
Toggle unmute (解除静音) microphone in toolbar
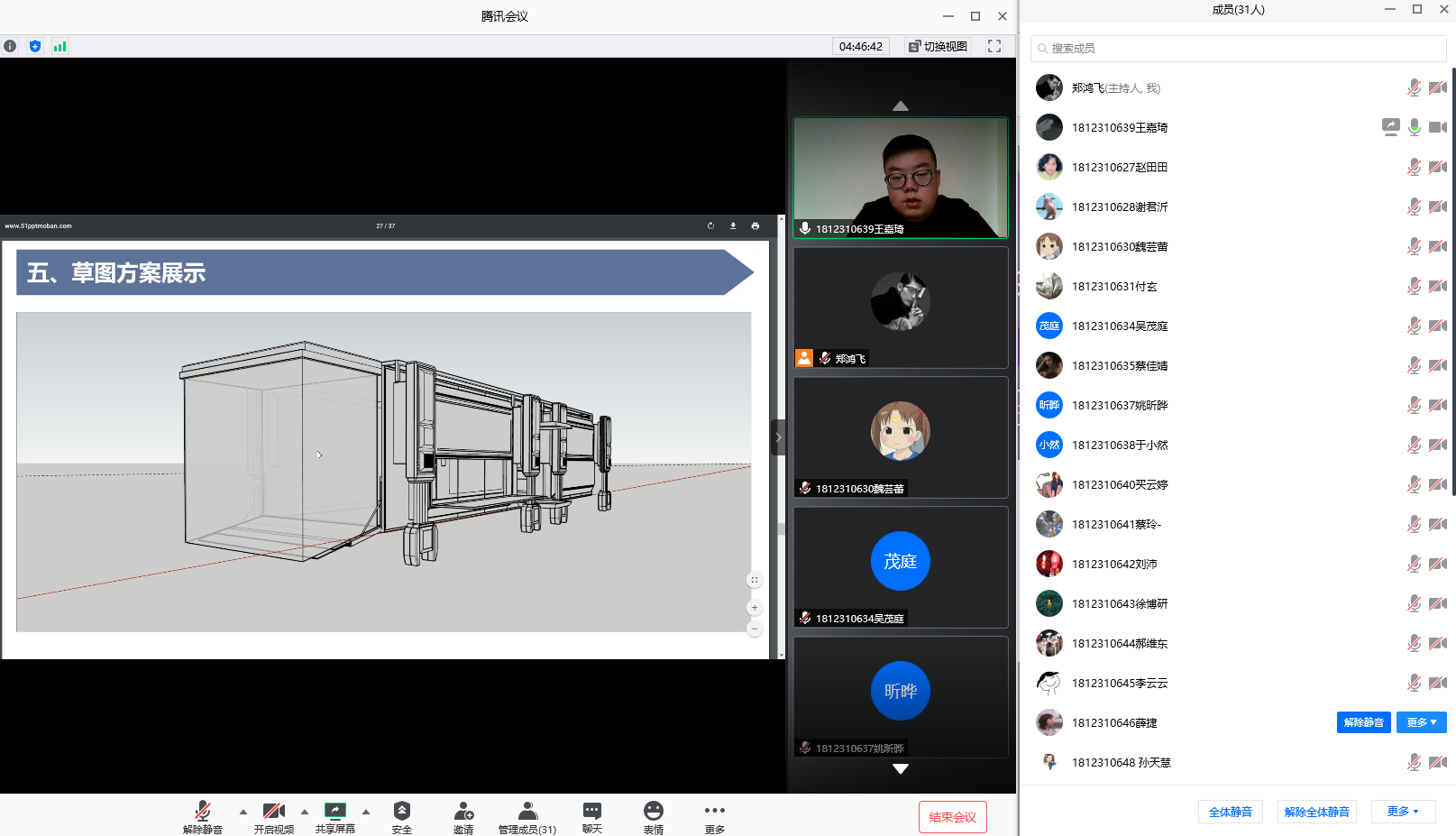(x=203, y=812)
